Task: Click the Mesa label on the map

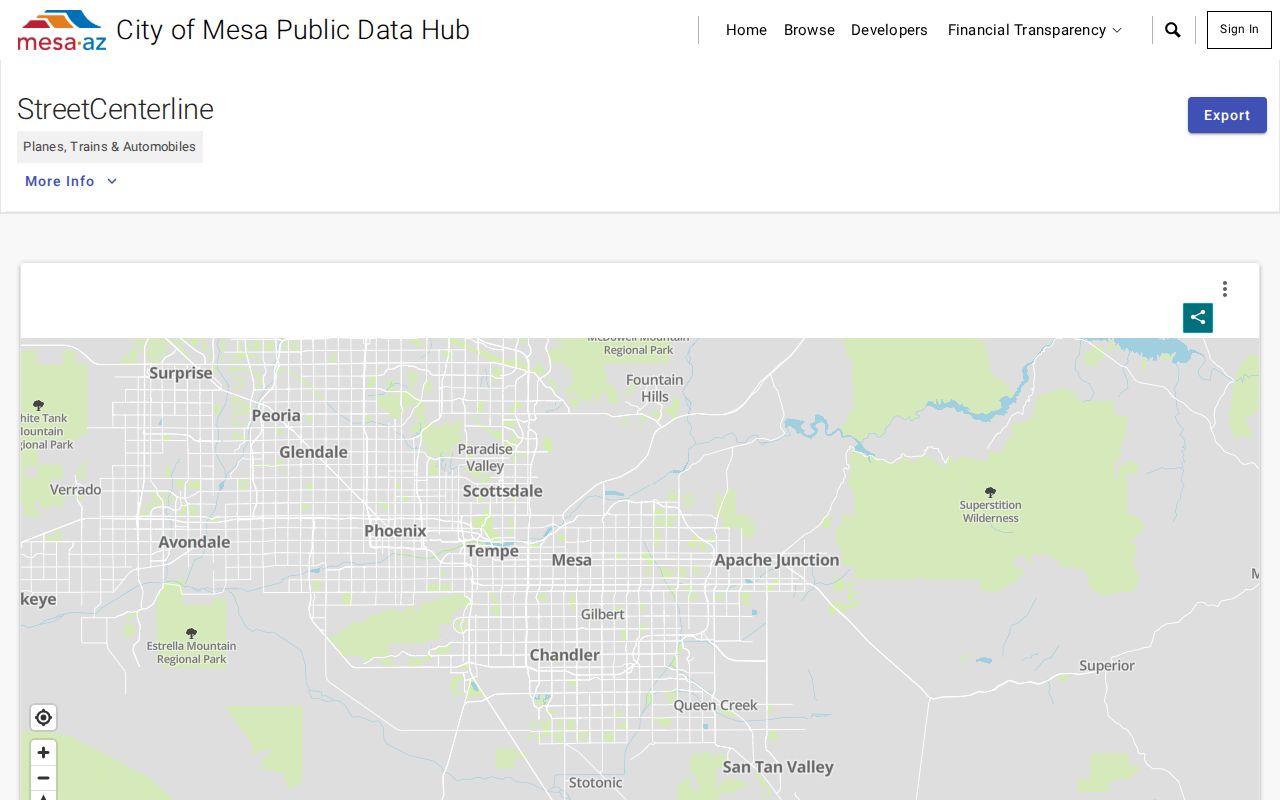Action: coord(572,560)
